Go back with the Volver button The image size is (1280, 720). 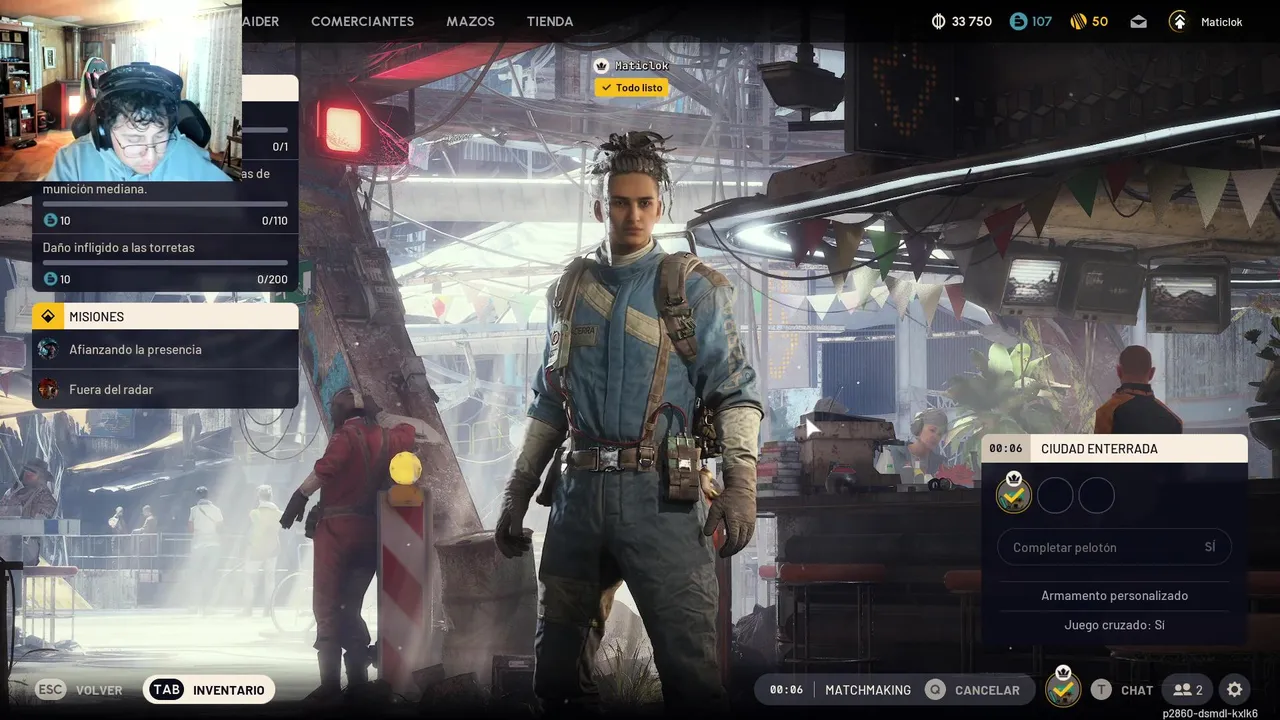click(79, 689)
